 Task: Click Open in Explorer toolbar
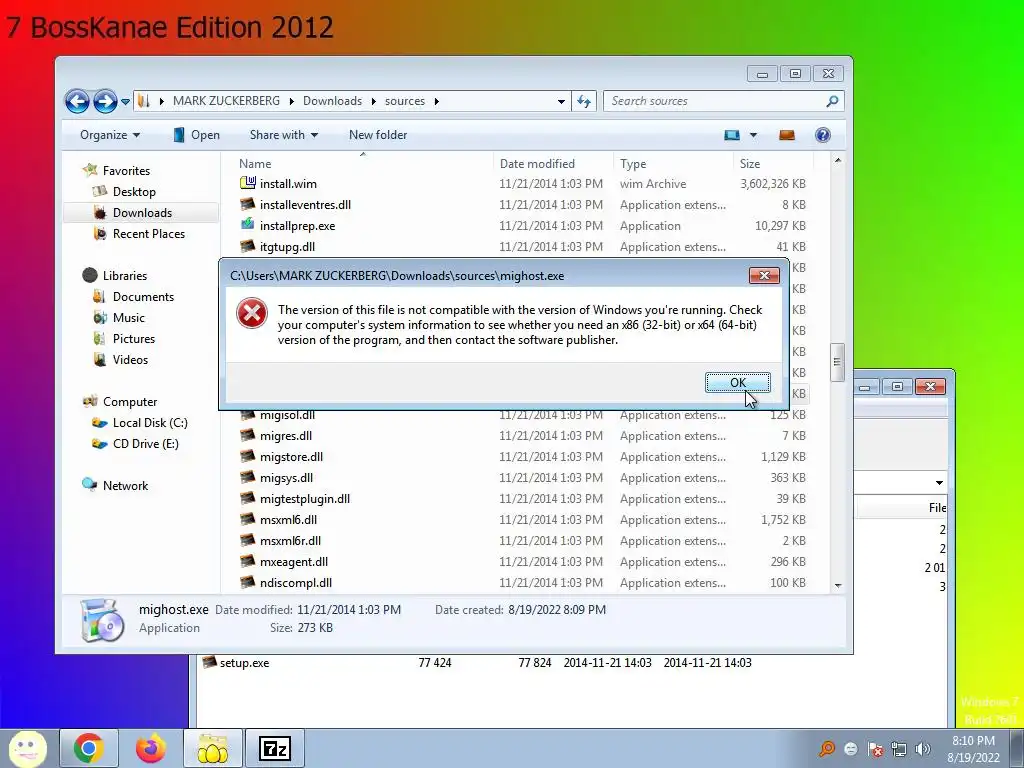[197, 135]
